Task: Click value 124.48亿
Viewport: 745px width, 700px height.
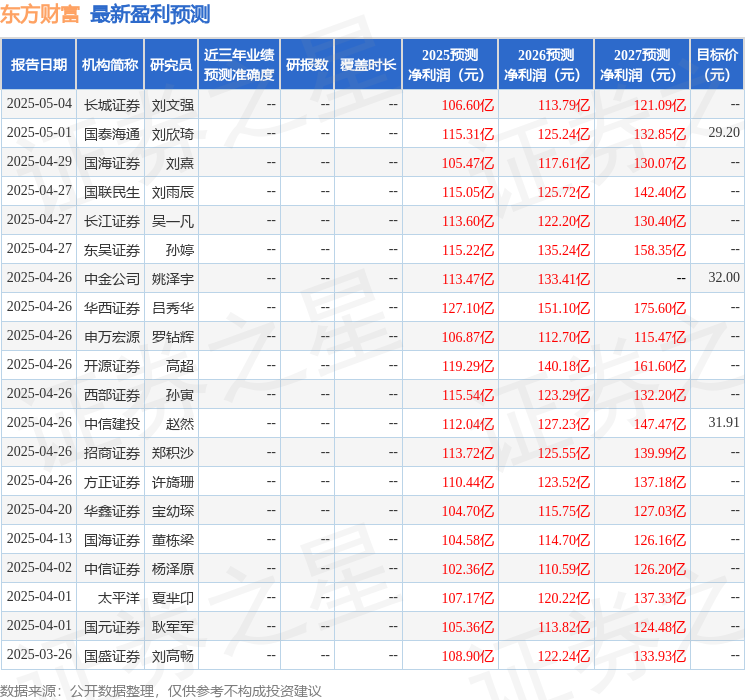Action: (x=660, y=627)
